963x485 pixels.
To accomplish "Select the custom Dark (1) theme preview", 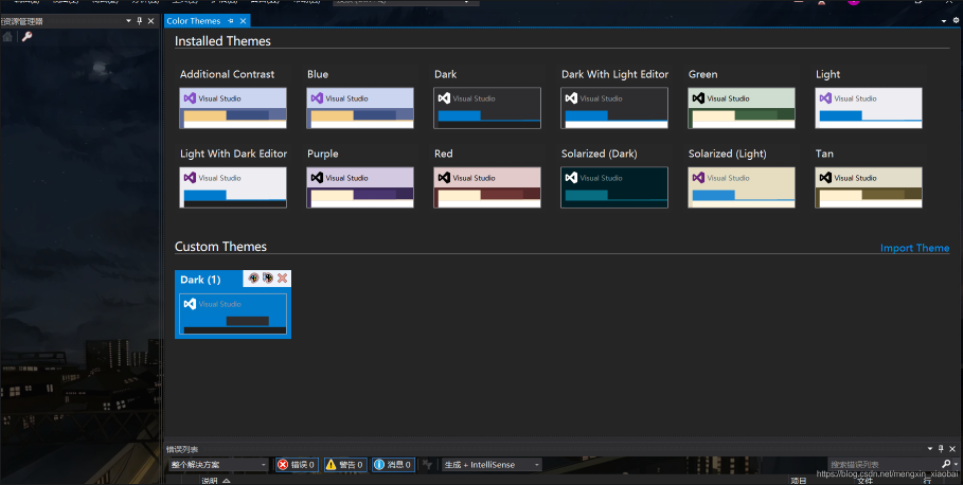I will pyautogui.click(x=233, y=314).
